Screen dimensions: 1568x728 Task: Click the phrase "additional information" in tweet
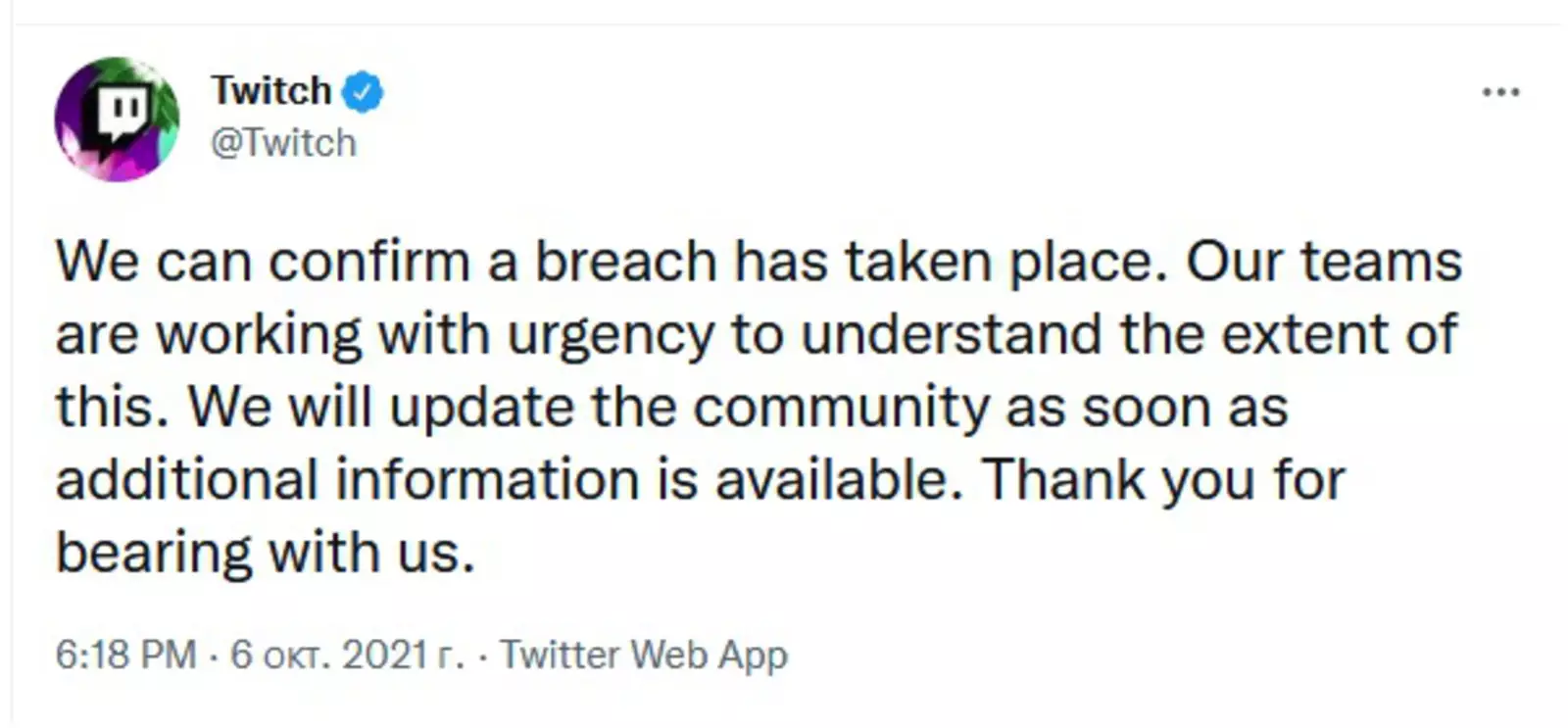[348, 479]
